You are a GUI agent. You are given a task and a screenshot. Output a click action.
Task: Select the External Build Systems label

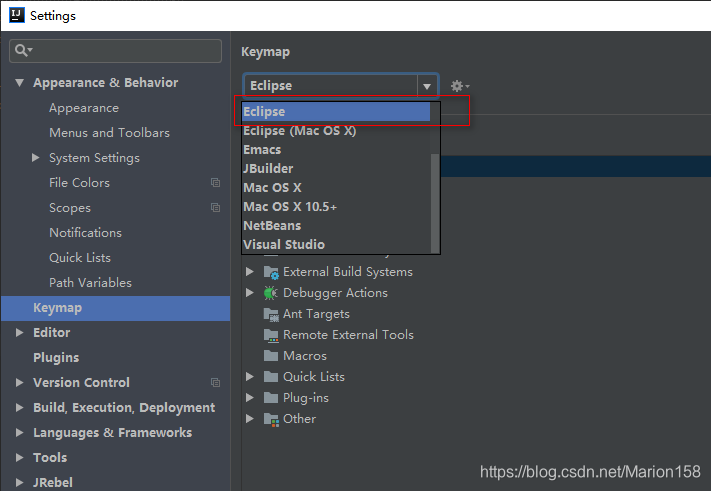click(348, 272)
